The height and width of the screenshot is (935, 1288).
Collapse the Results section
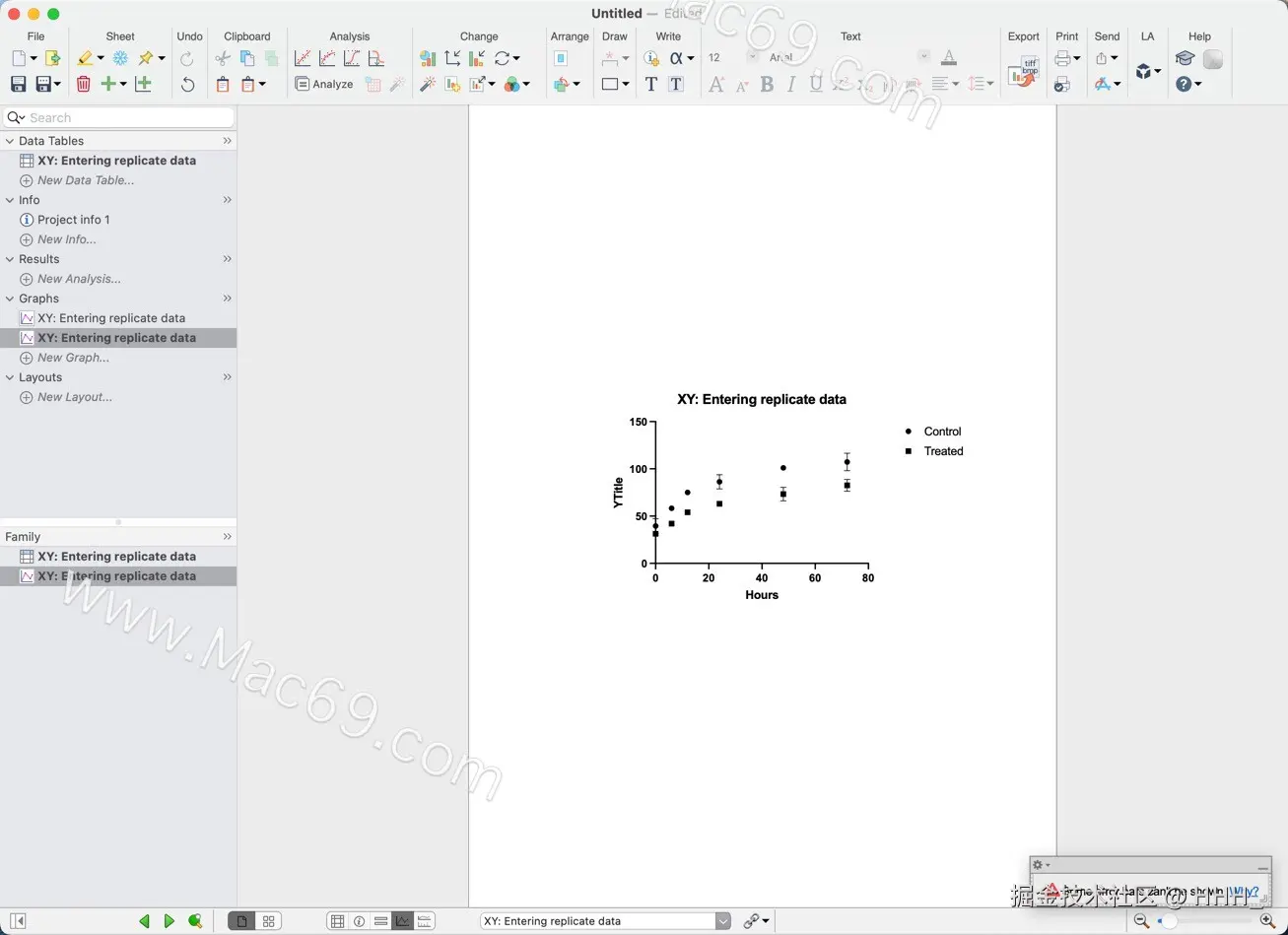coord(10,259)
